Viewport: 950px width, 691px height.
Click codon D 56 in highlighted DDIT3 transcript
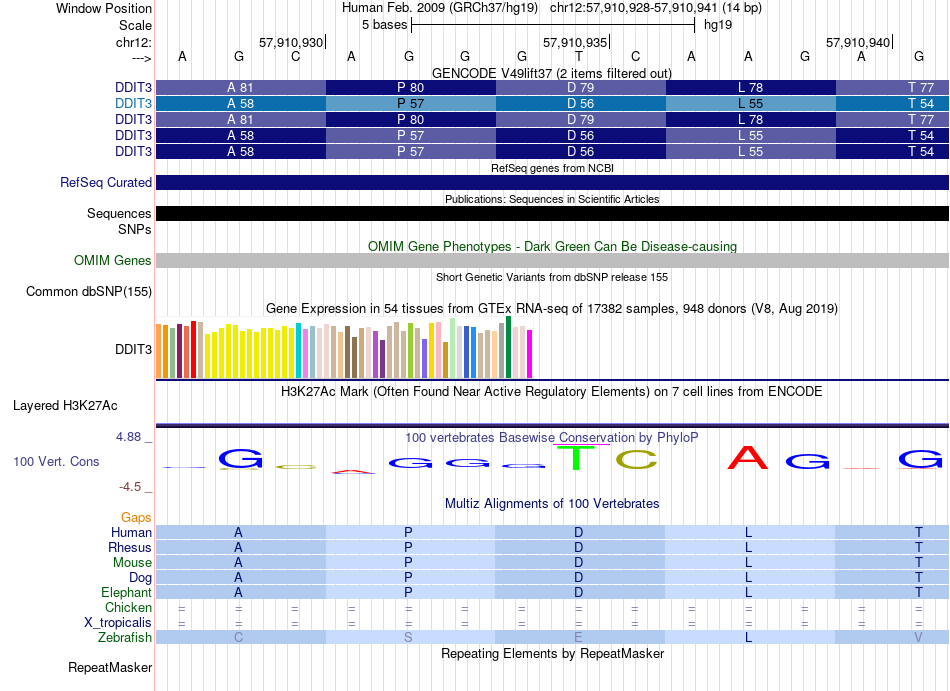point(580,104)
